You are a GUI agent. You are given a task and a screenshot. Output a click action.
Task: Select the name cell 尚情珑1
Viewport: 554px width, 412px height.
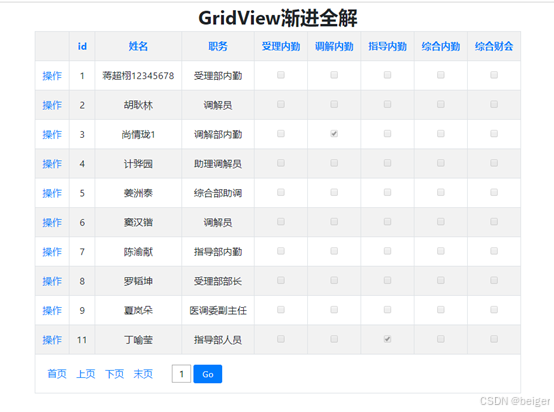(x=138, y=134)
